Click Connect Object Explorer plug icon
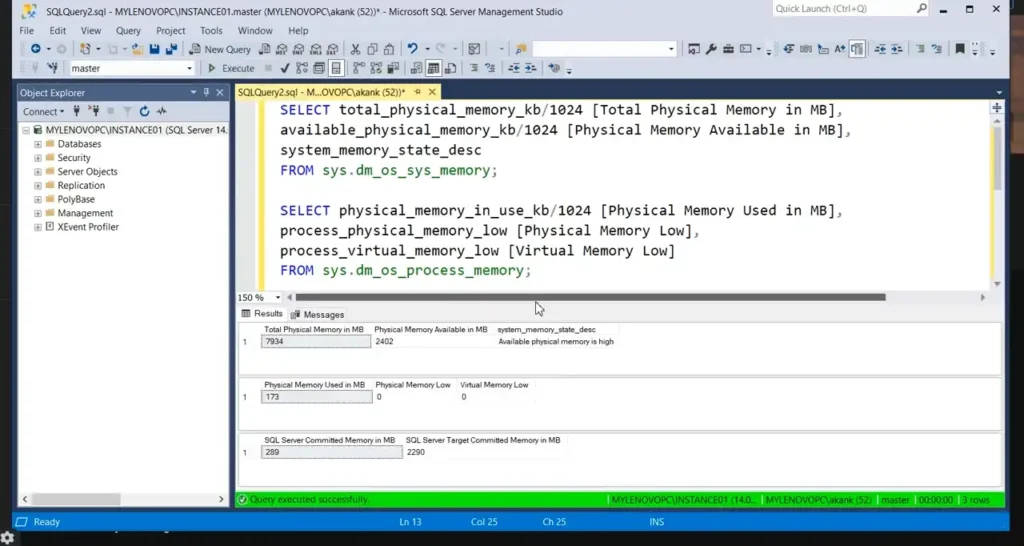This screenshot has height=546, width=1024. (x=76, y=111)
